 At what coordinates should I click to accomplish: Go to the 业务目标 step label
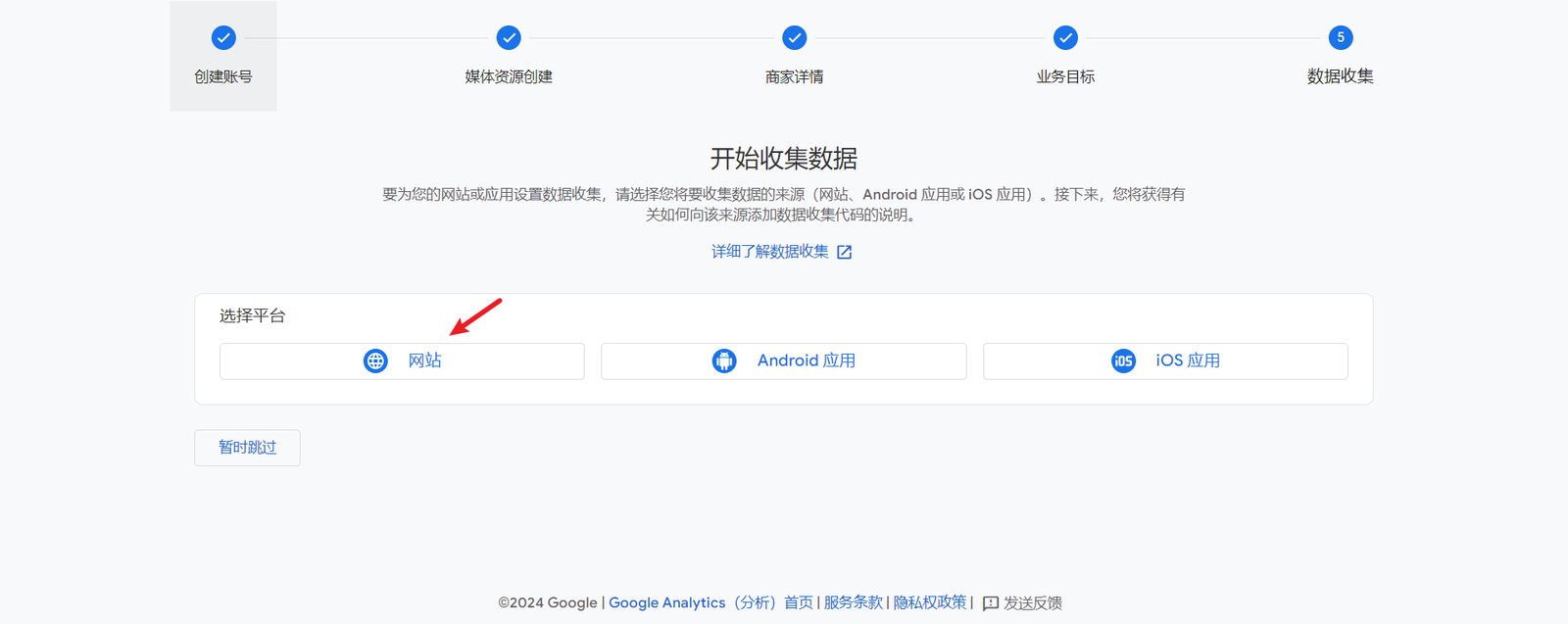point(1065,76)
